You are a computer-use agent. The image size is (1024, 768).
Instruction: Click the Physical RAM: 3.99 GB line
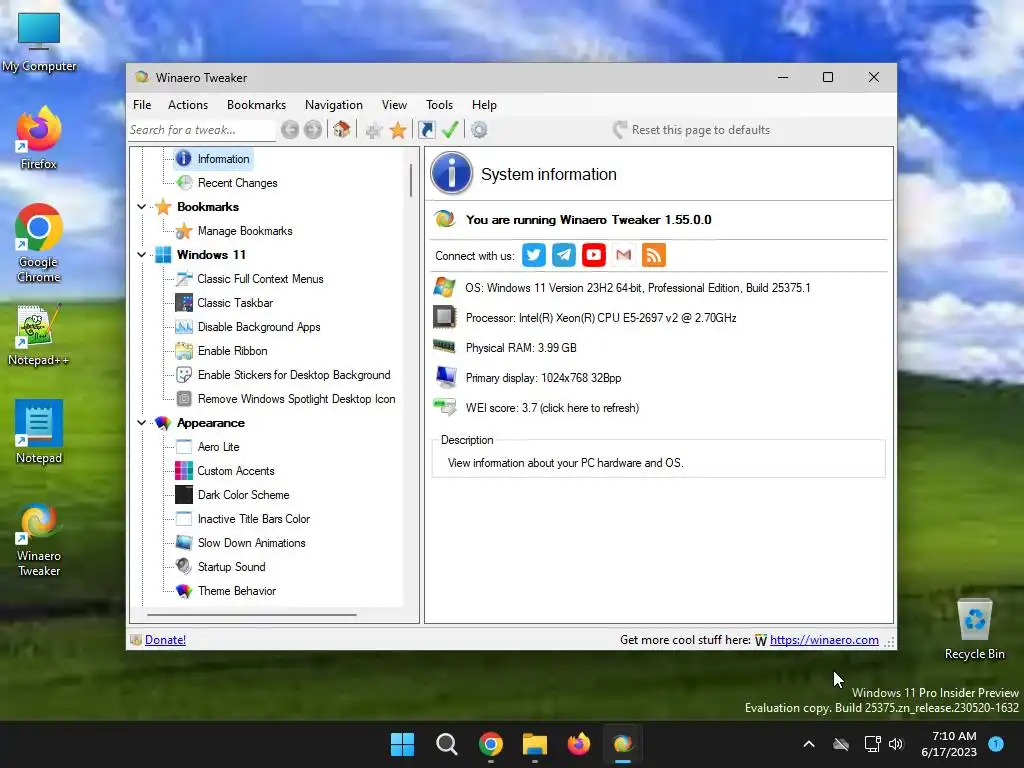[x=521, y=348]
